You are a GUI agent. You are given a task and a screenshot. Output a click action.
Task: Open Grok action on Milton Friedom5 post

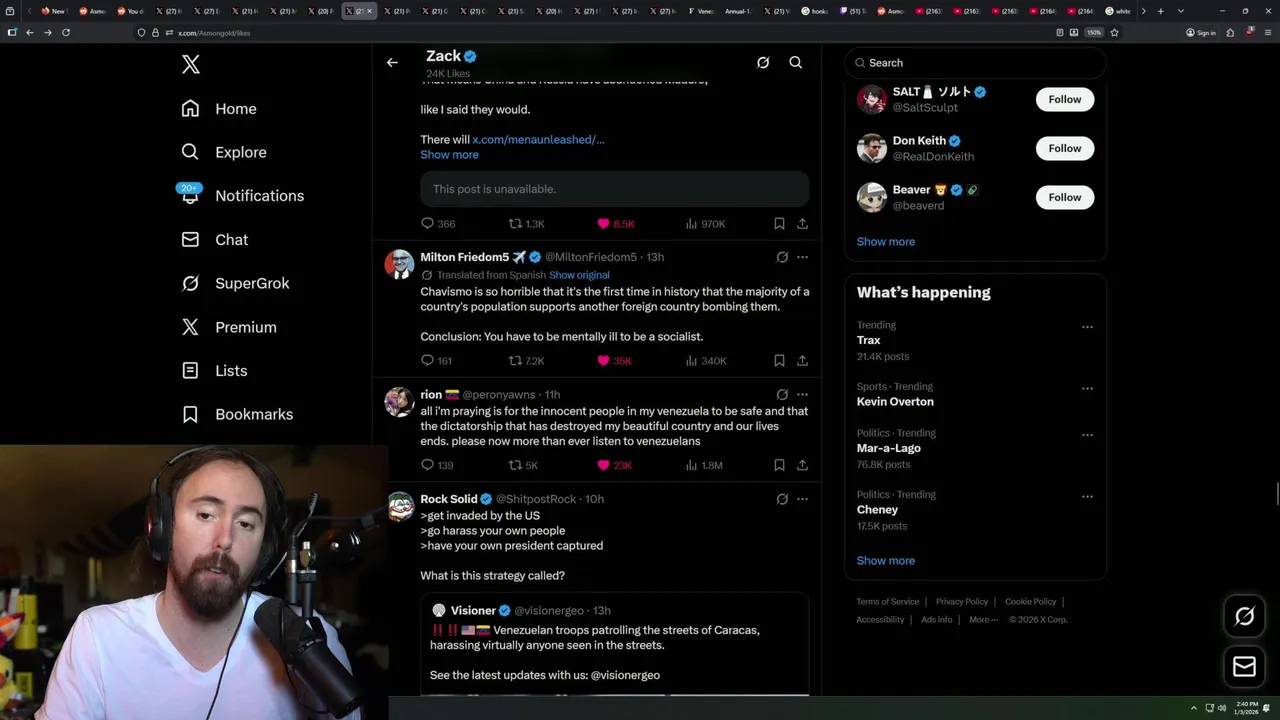pos(782,257)
